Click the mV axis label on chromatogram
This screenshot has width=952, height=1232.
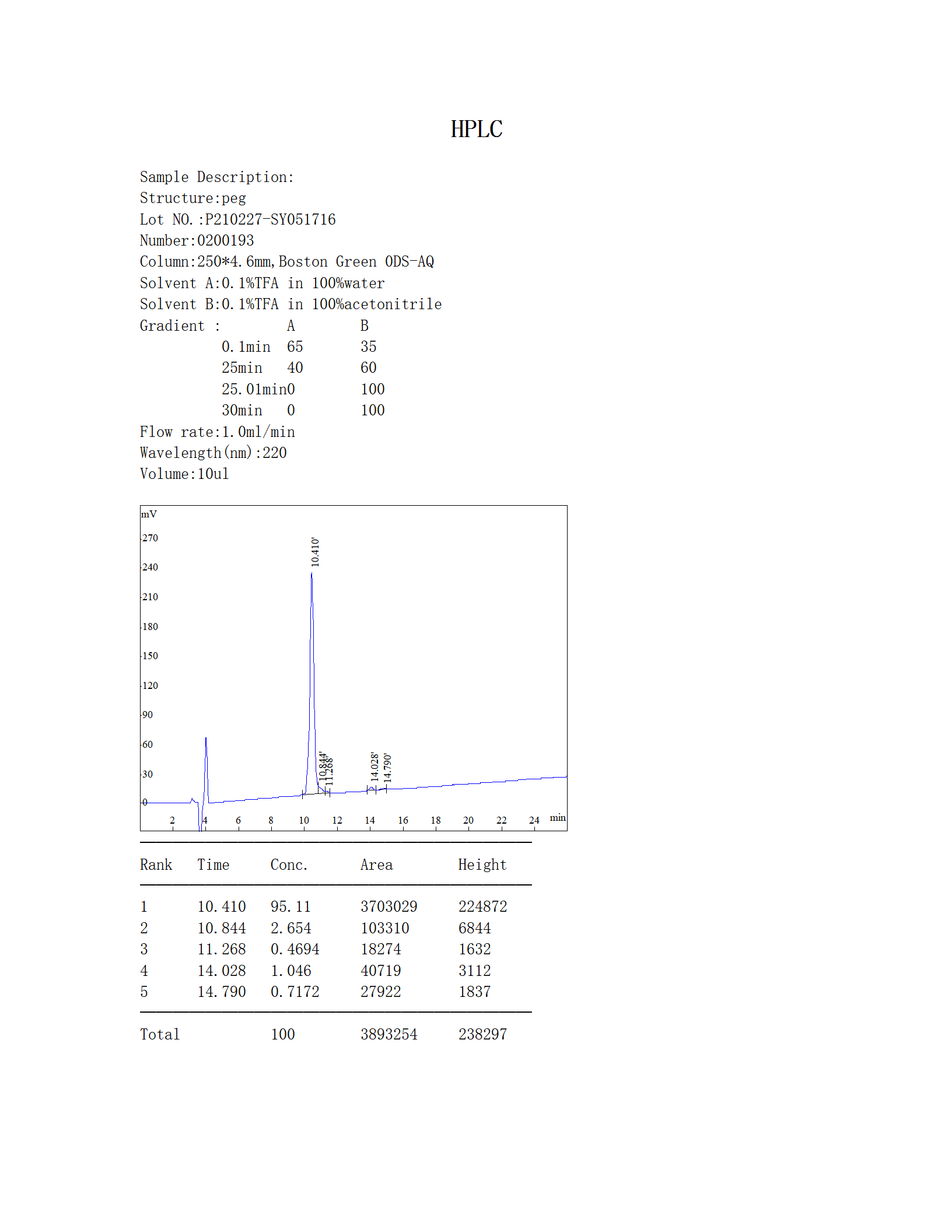tap(149, 514)
